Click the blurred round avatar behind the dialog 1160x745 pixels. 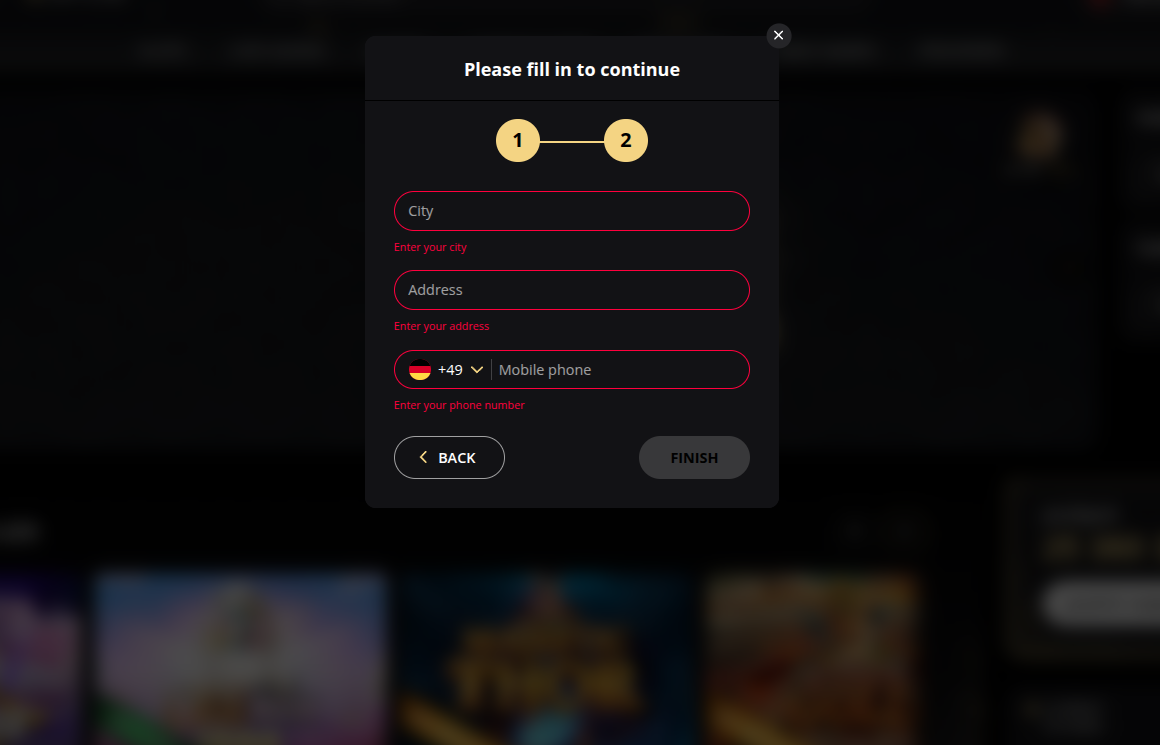tap(1041, 138)
